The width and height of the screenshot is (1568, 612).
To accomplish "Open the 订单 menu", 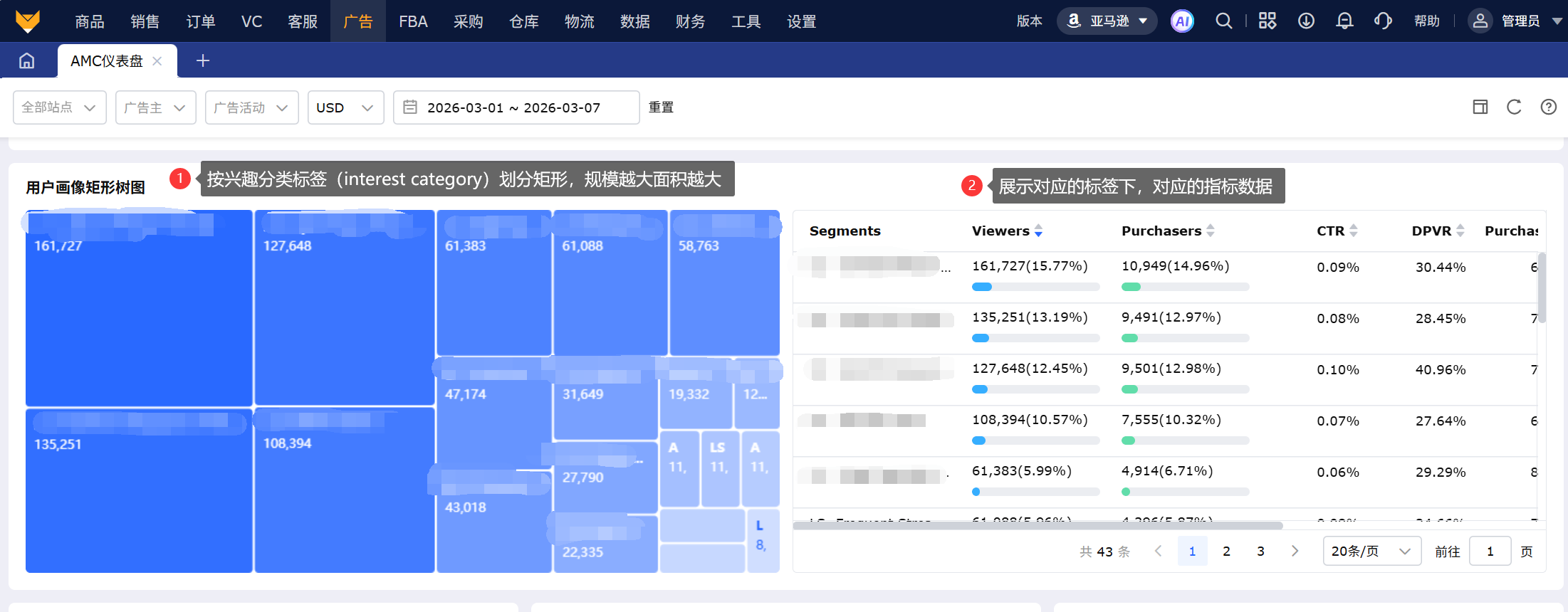I will tap(201, 21).
